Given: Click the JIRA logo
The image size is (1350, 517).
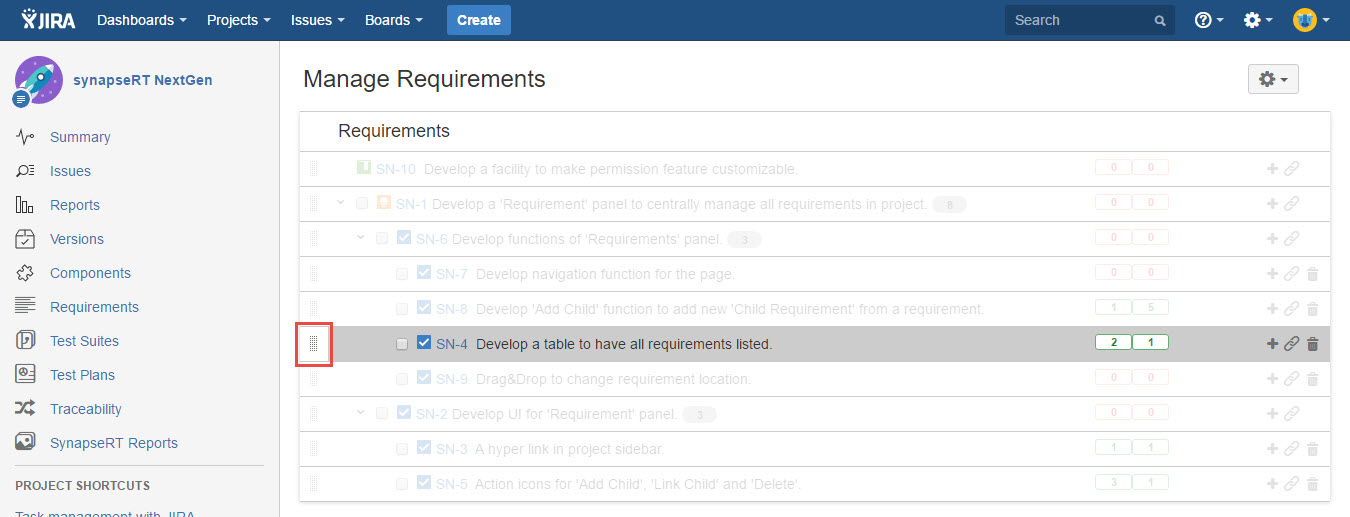Looking at the screenshot, I should click(x=48, y=19).
